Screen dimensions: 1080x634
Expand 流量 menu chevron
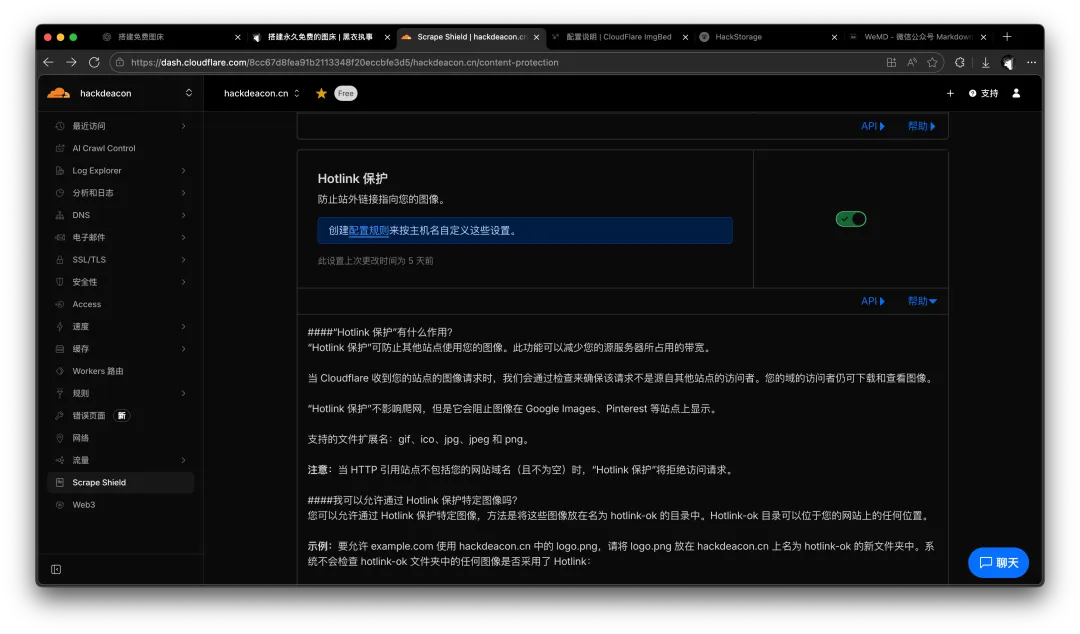pyautogui.click(x=184, y=460)
